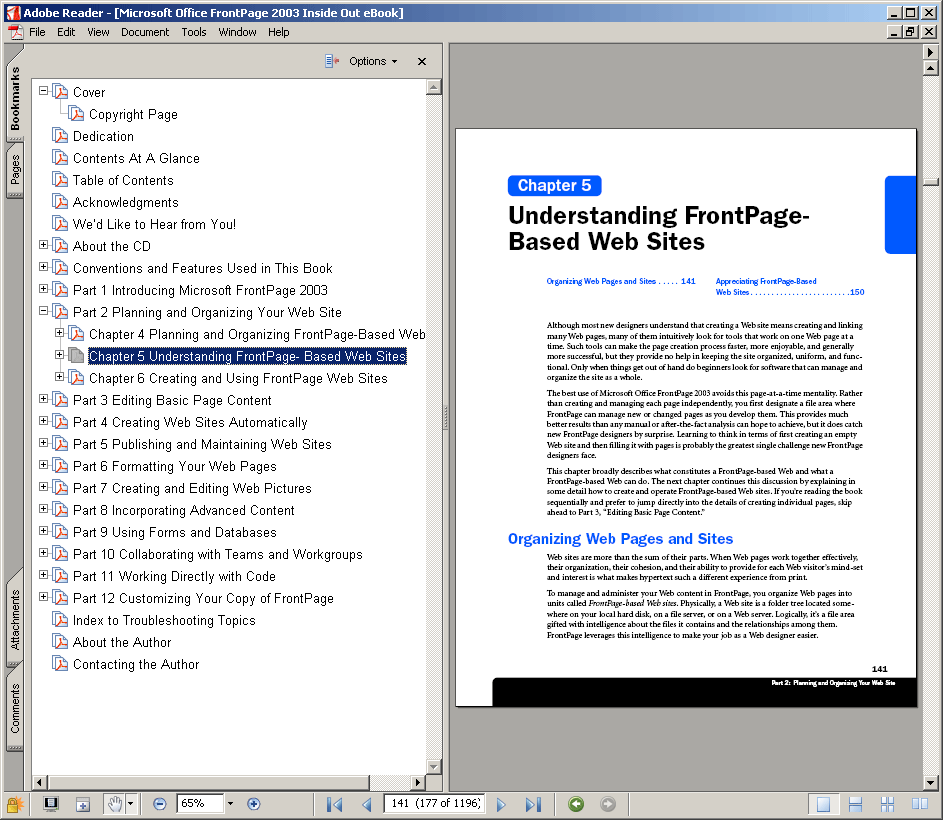The width and height of the screenshot is (943, 820).
Task: Expand Part 9 Using Forms and Databases
Action: [x=43, y=531]
